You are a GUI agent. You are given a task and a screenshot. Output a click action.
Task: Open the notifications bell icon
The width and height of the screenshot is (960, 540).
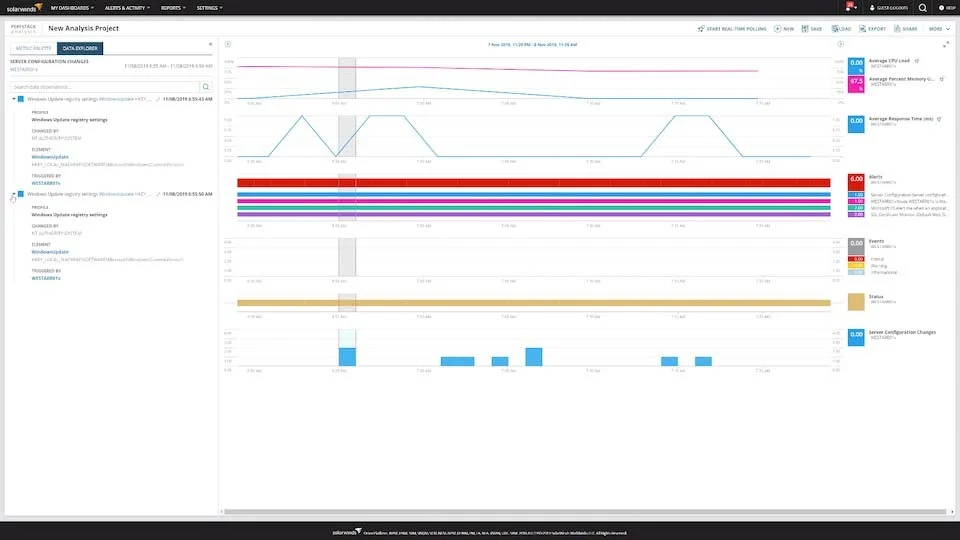(850, 7)
